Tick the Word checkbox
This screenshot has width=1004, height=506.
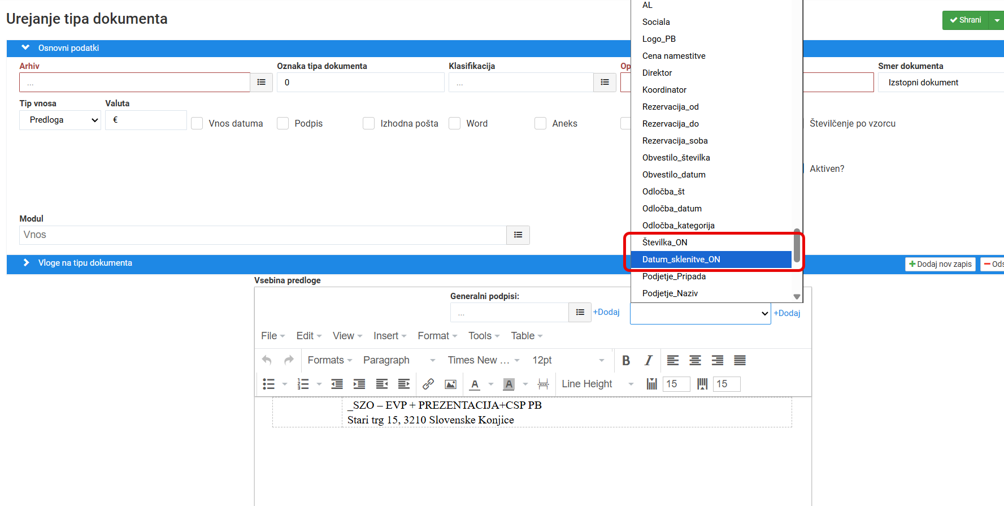click(x=455, y=124)
